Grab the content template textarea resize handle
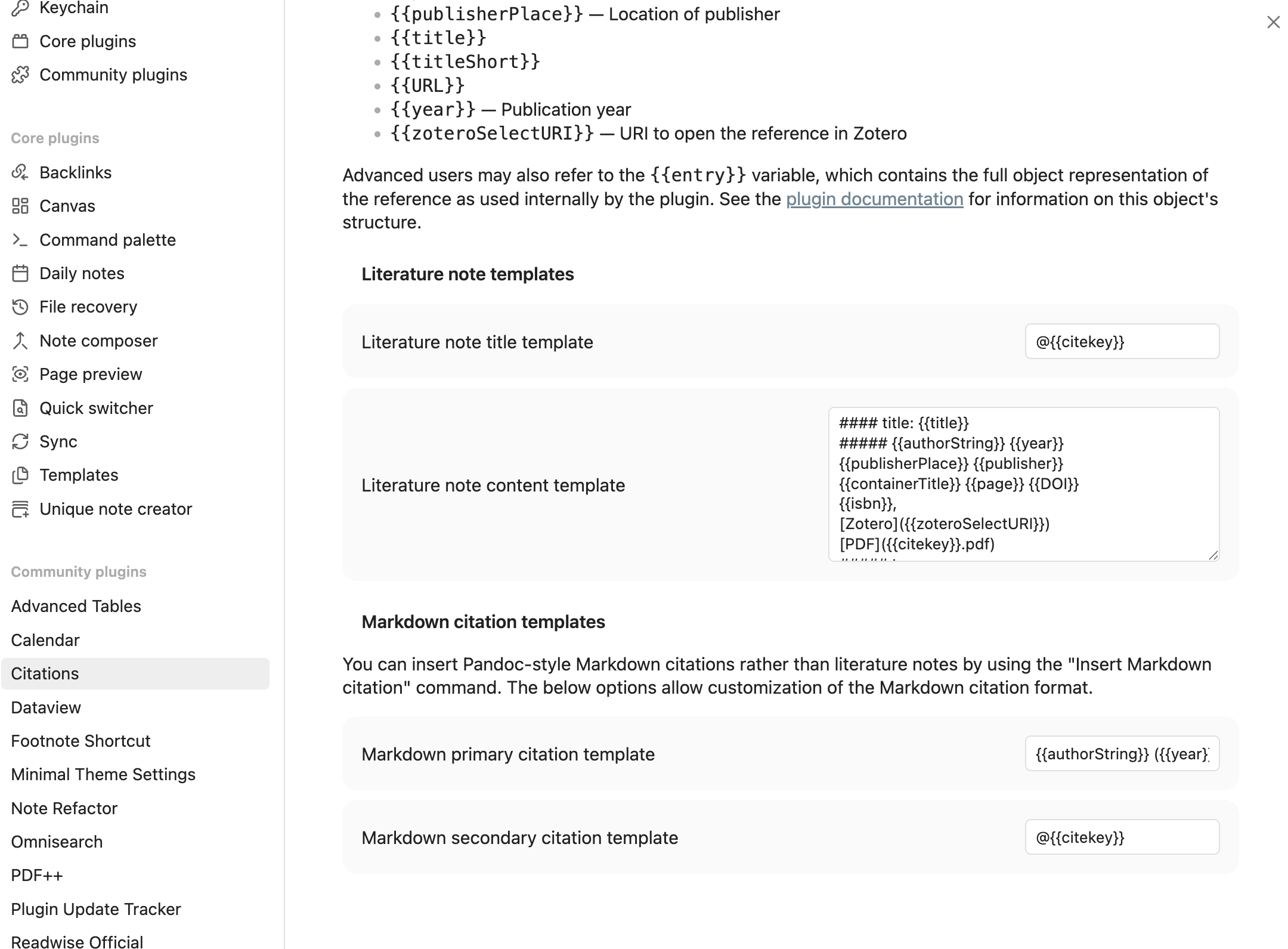 pos(1213,555)
